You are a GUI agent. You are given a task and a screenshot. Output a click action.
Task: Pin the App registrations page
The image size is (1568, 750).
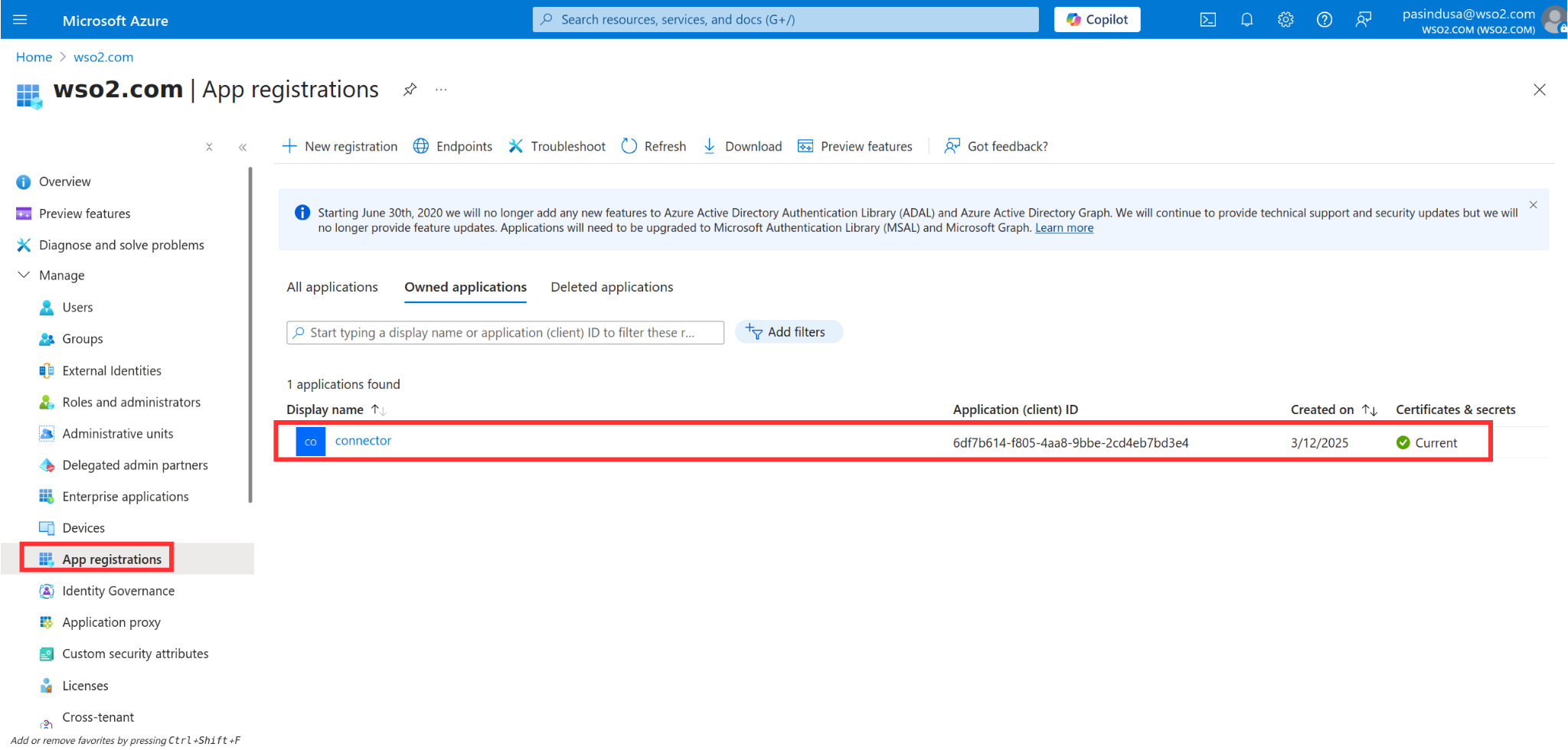point(410,90)
